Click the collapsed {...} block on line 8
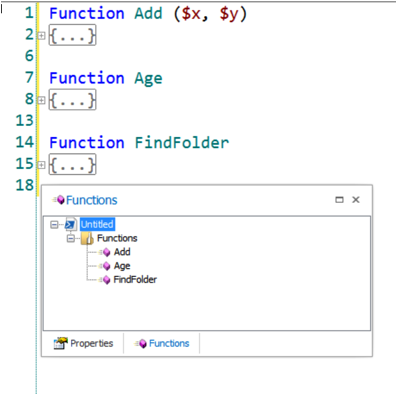This screenshot has height=395, width=397. coord(73,100)
